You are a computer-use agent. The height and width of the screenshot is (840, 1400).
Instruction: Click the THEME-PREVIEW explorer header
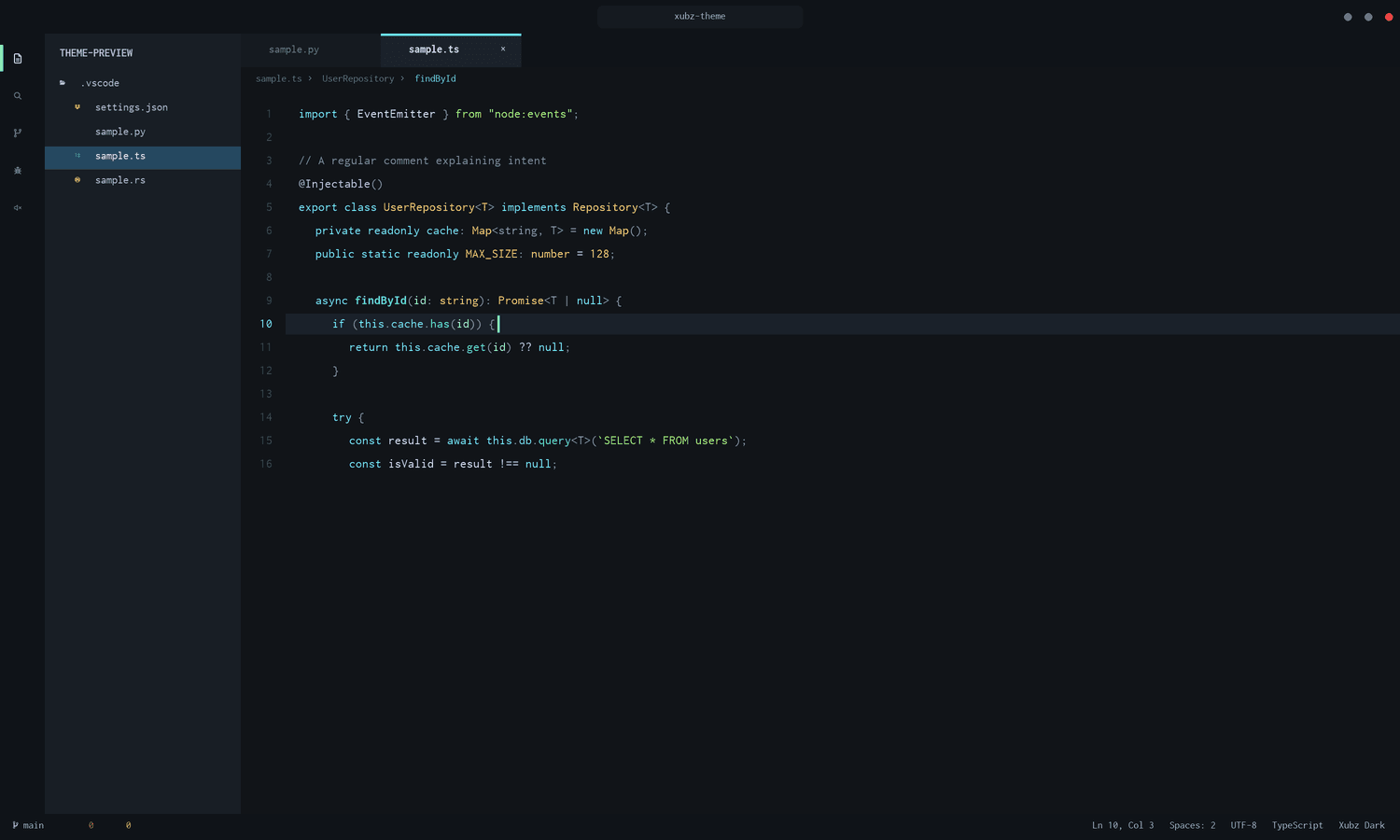tap(96, 53)
